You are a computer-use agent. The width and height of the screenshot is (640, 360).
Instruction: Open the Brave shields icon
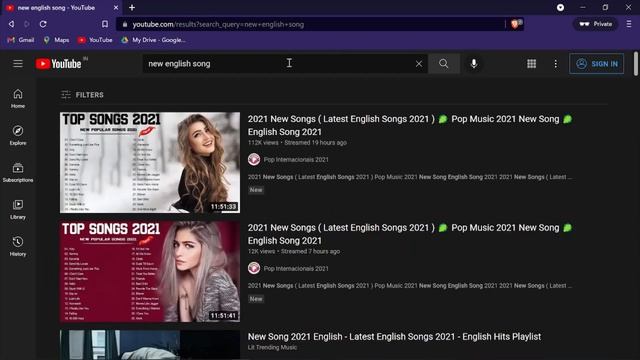(516, 24)
